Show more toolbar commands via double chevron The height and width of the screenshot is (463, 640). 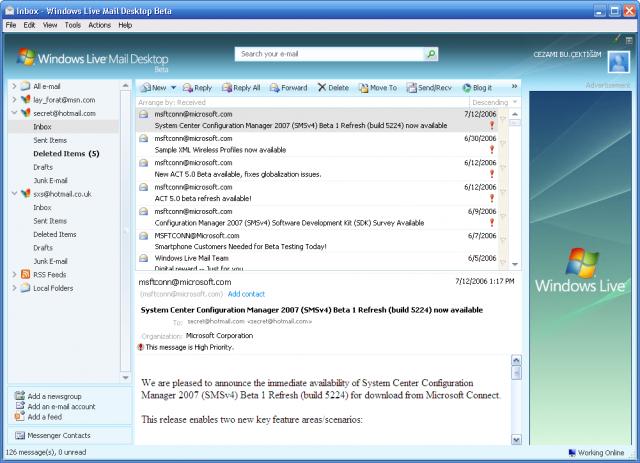click(514, 86)
